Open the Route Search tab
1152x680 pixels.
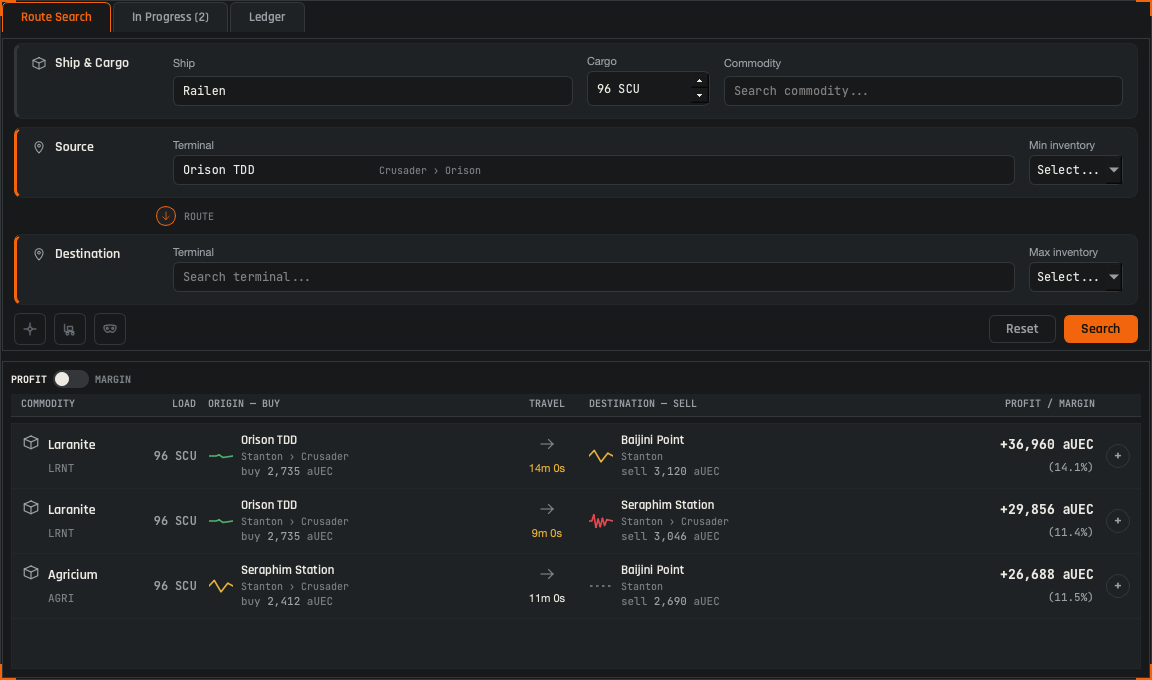(x=57, y=17)
